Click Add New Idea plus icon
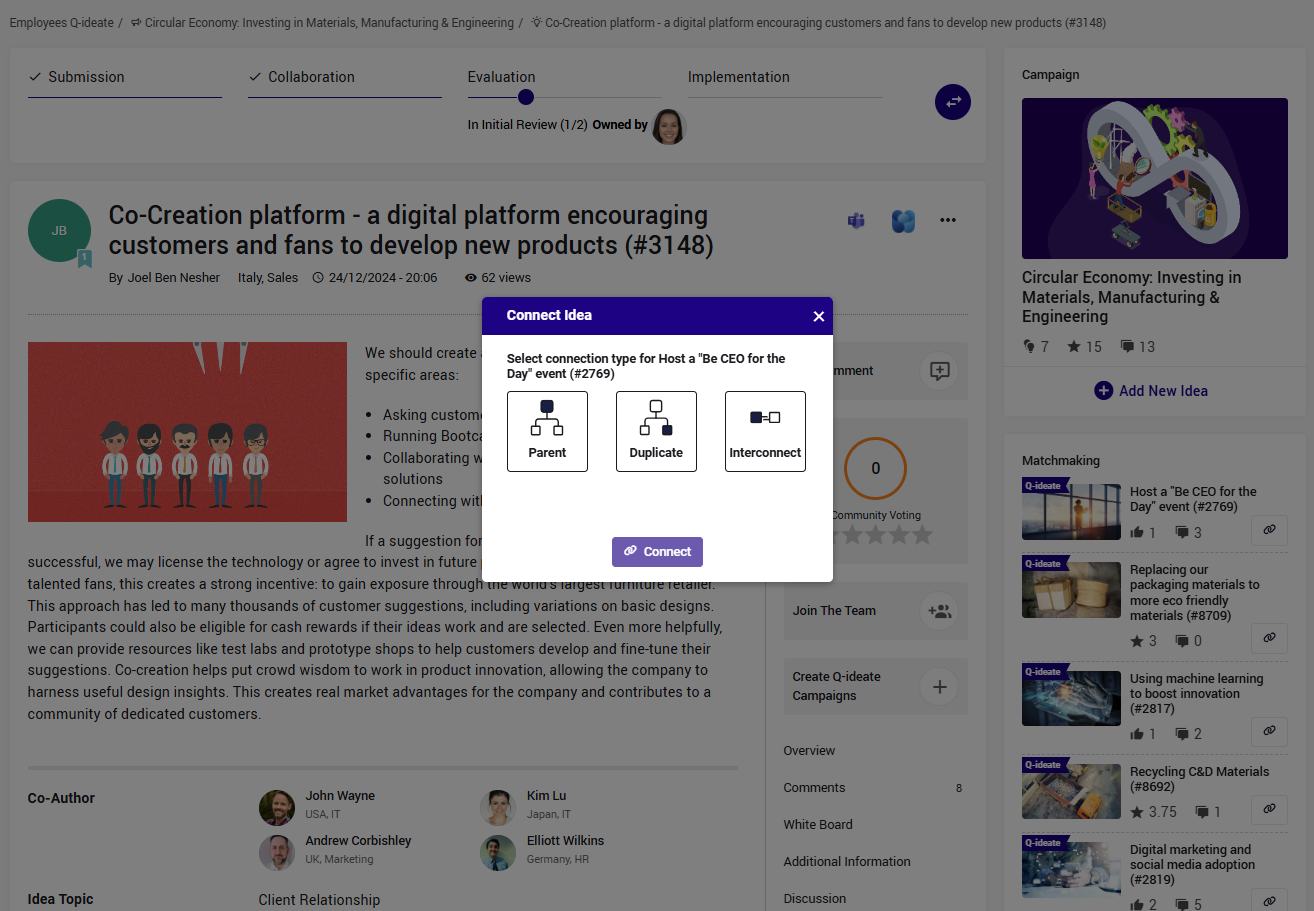1314x911 pixels. coord(1103,391)
